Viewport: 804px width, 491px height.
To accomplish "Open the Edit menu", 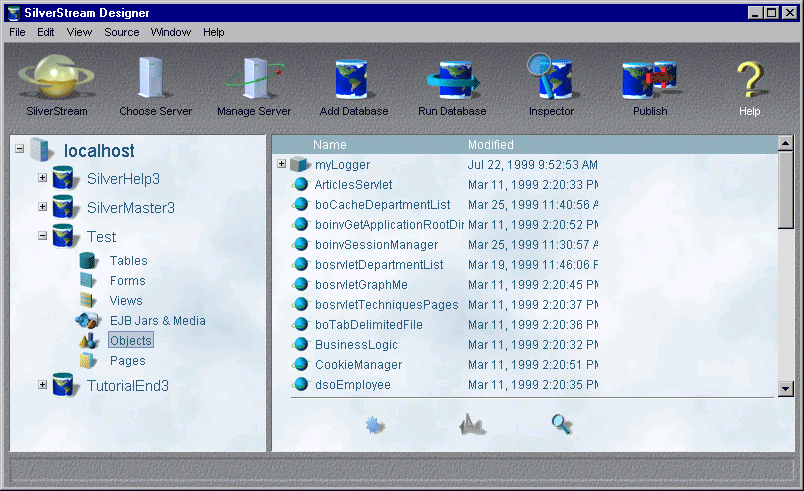I will pyautogui.click(x=46, y=32).
